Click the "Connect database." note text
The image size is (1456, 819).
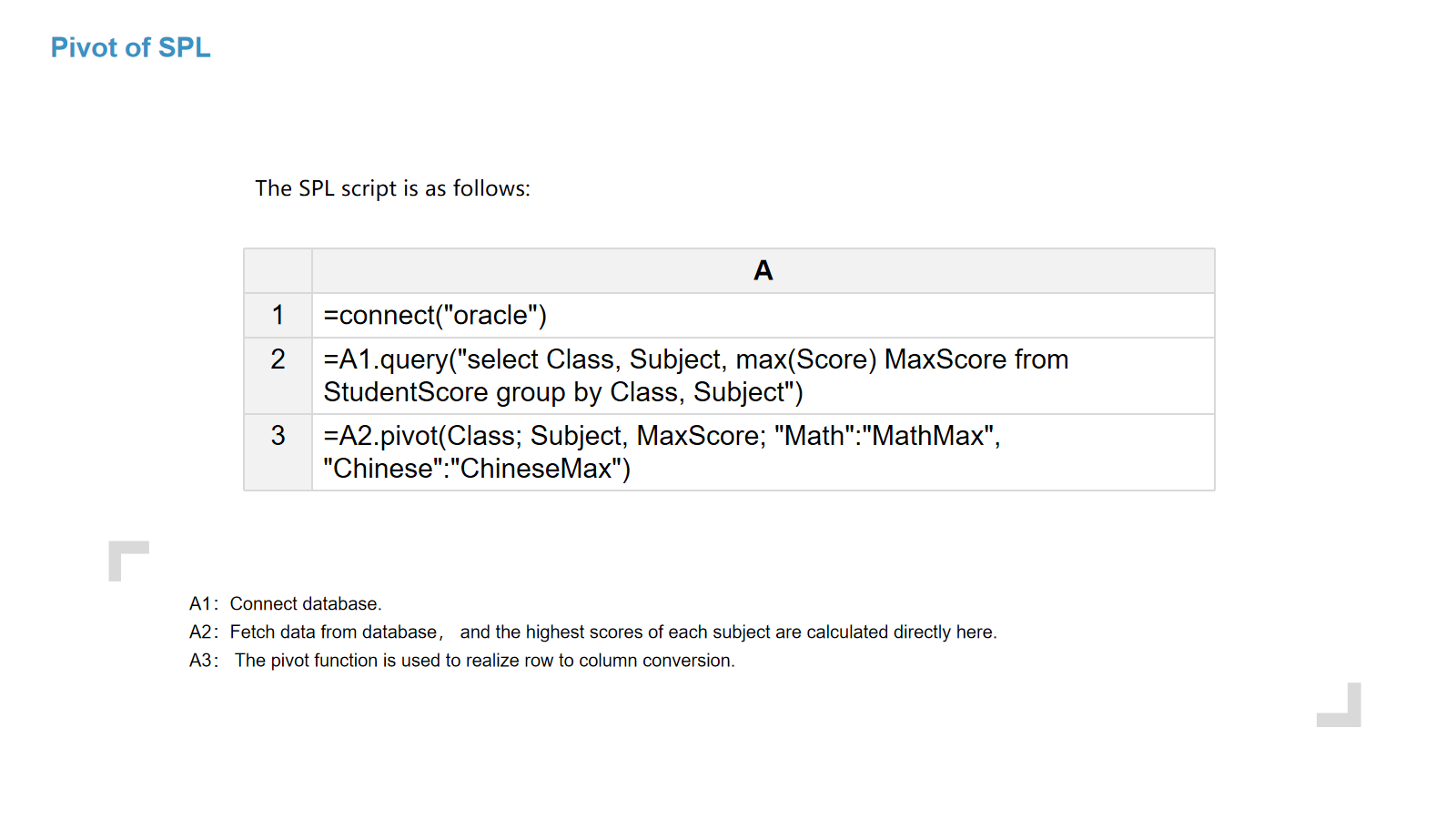306,604
